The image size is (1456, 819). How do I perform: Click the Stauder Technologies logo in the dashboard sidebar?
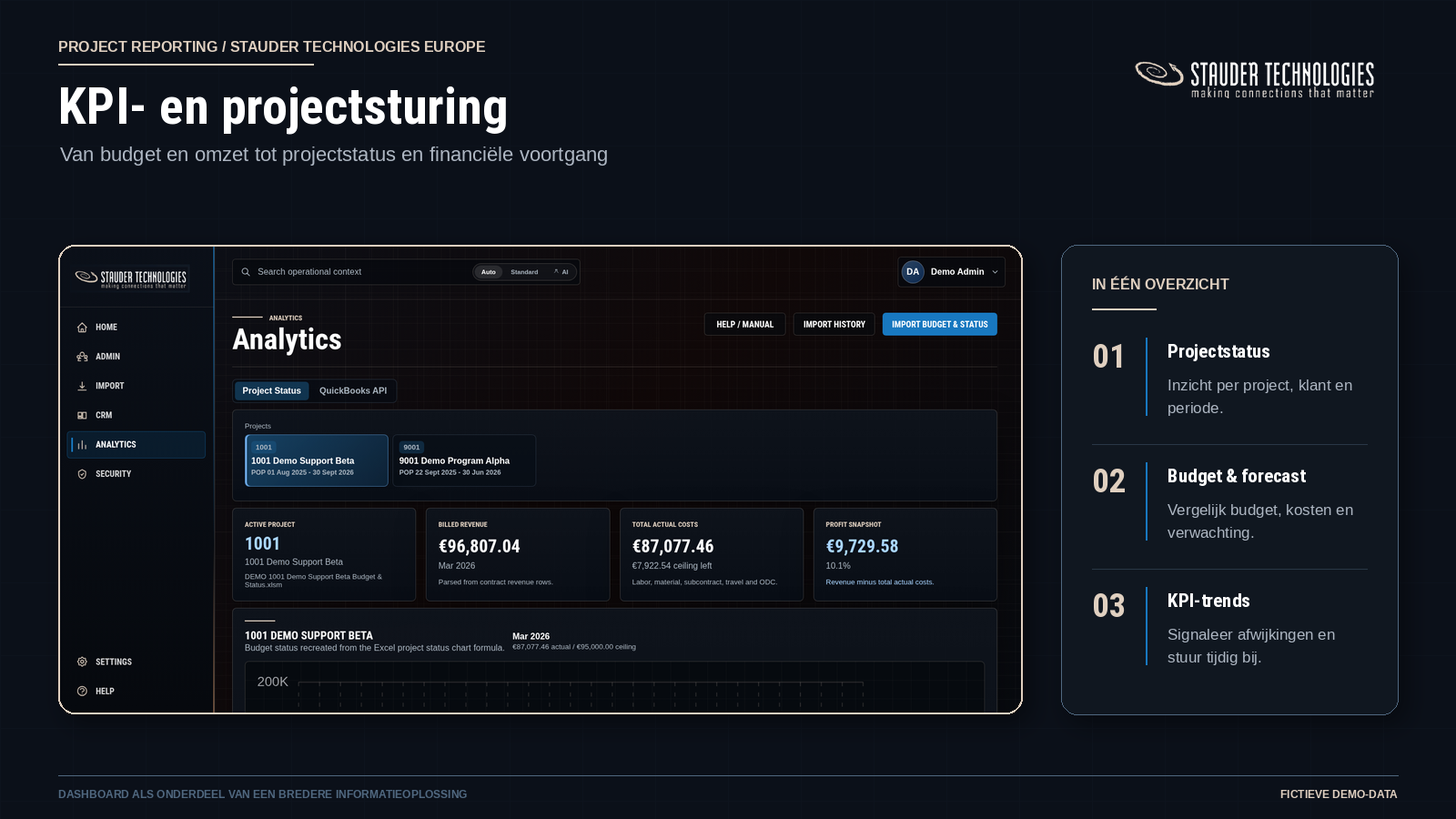131,278
